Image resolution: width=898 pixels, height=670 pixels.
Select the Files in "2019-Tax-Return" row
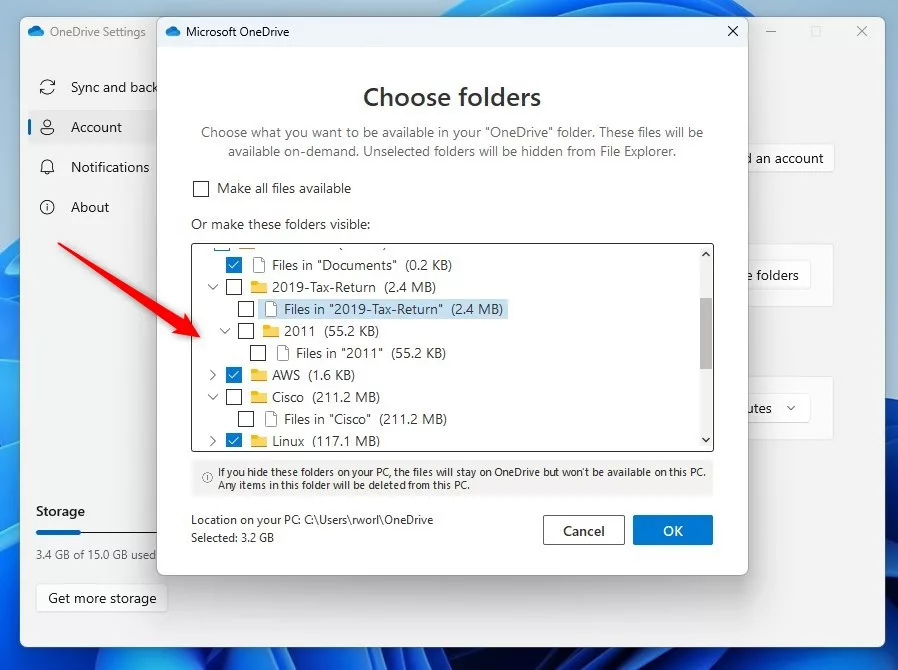(x=383, y=309)
